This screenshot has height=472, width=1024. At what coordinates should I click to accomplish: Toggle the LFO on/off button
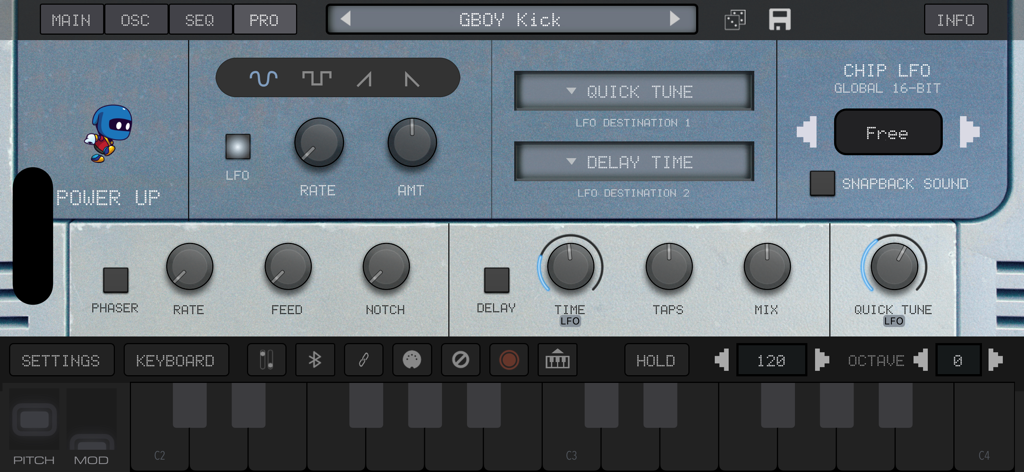click(238, 147)
